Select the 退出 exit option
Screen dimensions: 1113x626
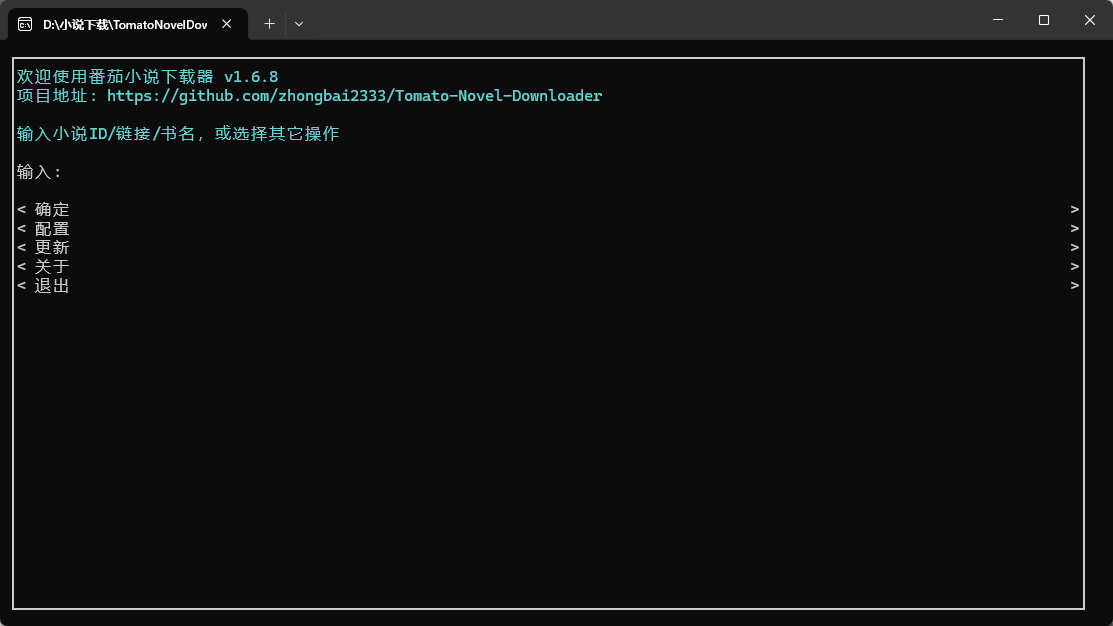[x=548, y=285]
